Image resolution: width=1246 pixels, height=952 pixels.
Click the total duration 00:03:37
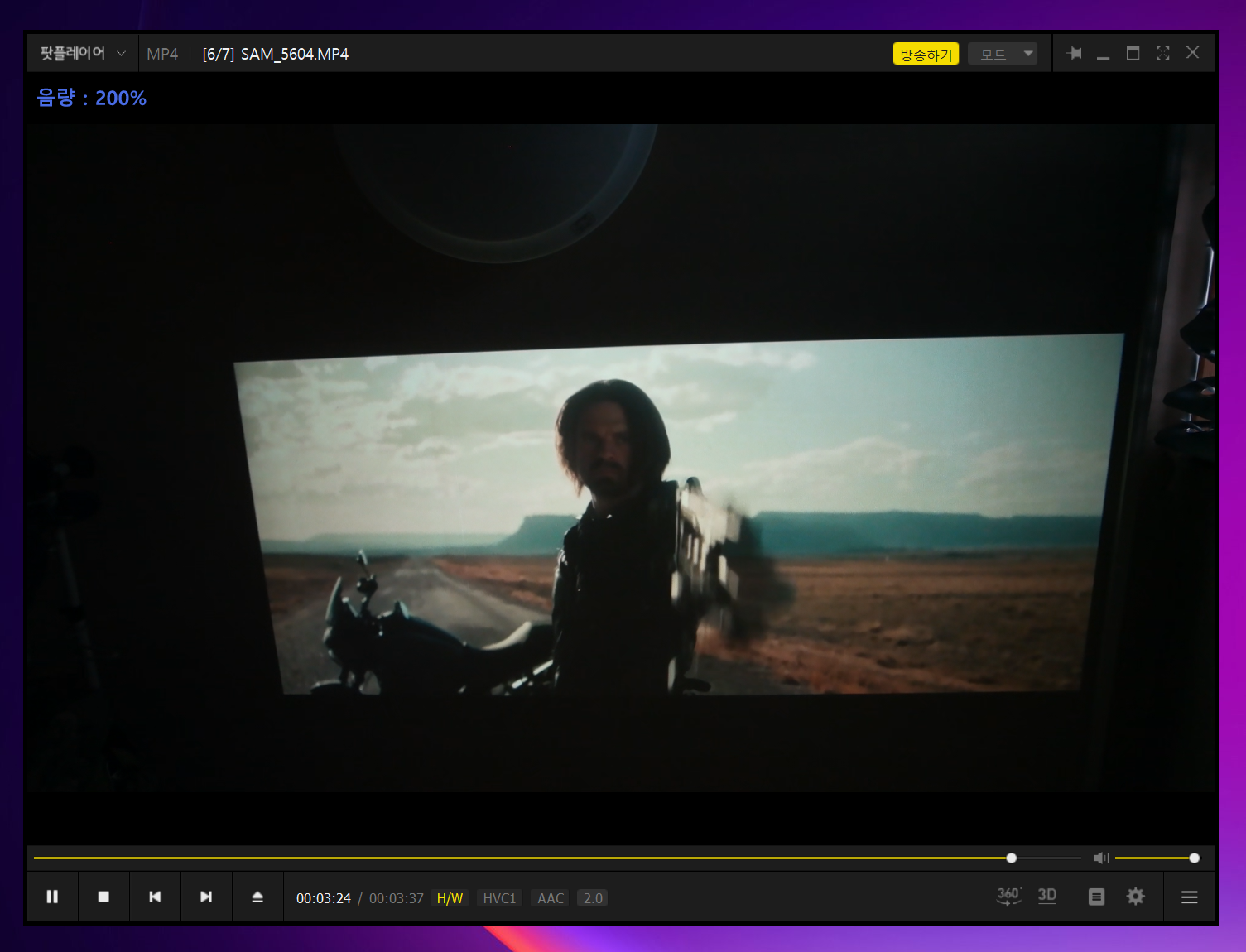tap(397, 898)
